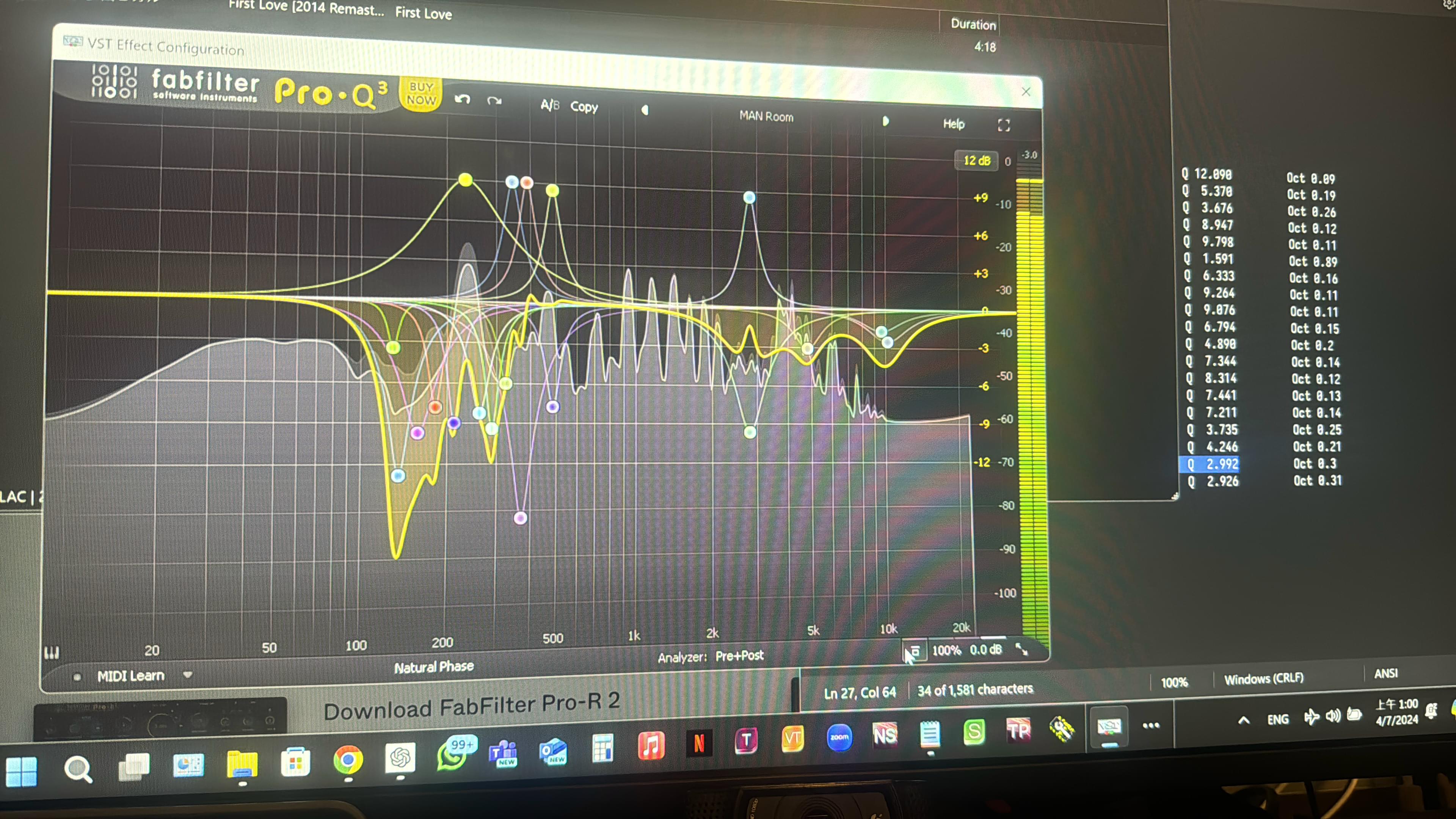
Task: Switch Pro-Q 3 to full screen mode
Action: pyautogui.click(x=1003, y=126)
